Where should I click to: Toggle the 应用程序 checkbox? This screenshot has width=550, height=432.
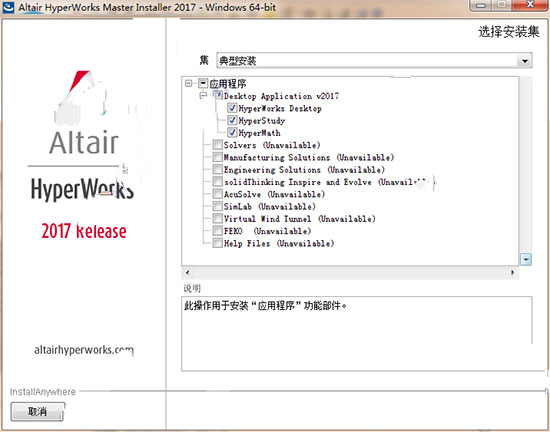203,83
